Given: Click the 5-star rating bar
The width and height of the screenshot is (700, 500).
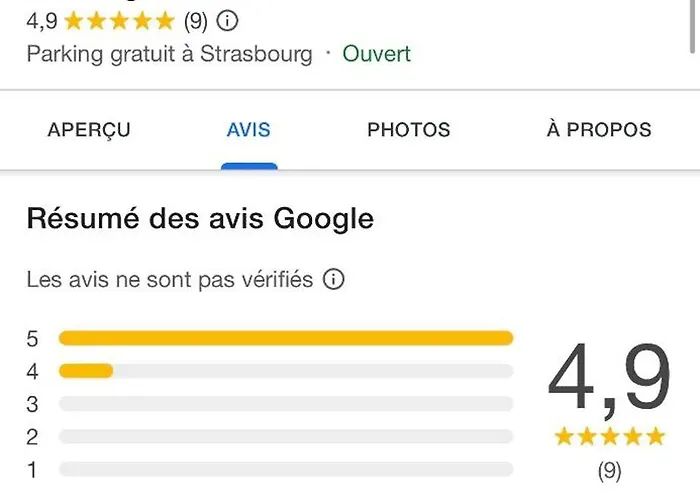Looking at the screenshot, I should 286,338.
